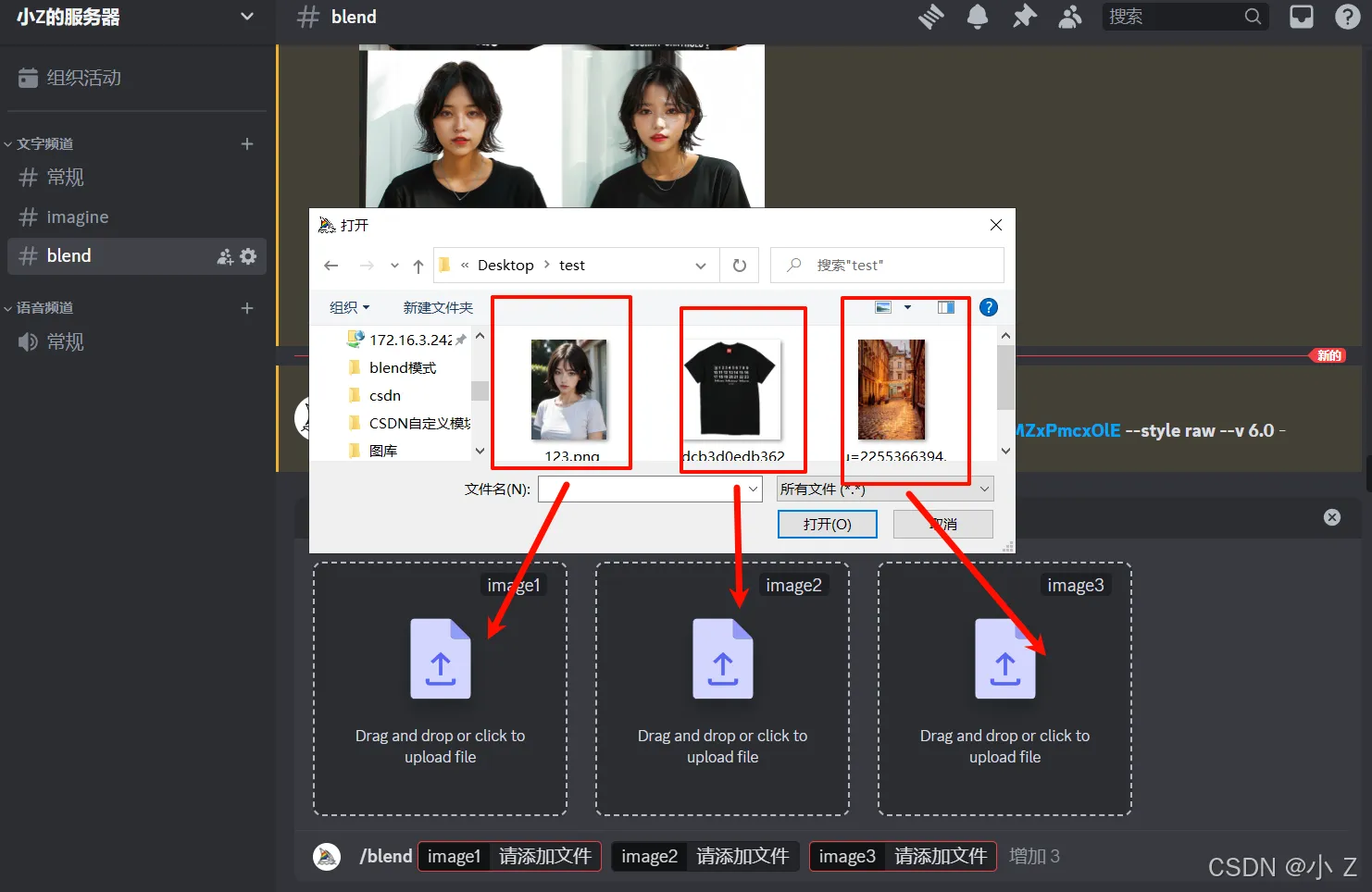Toggle the preview pane in file dialog
Viewport: 1372px width, 892px height.
945,307
